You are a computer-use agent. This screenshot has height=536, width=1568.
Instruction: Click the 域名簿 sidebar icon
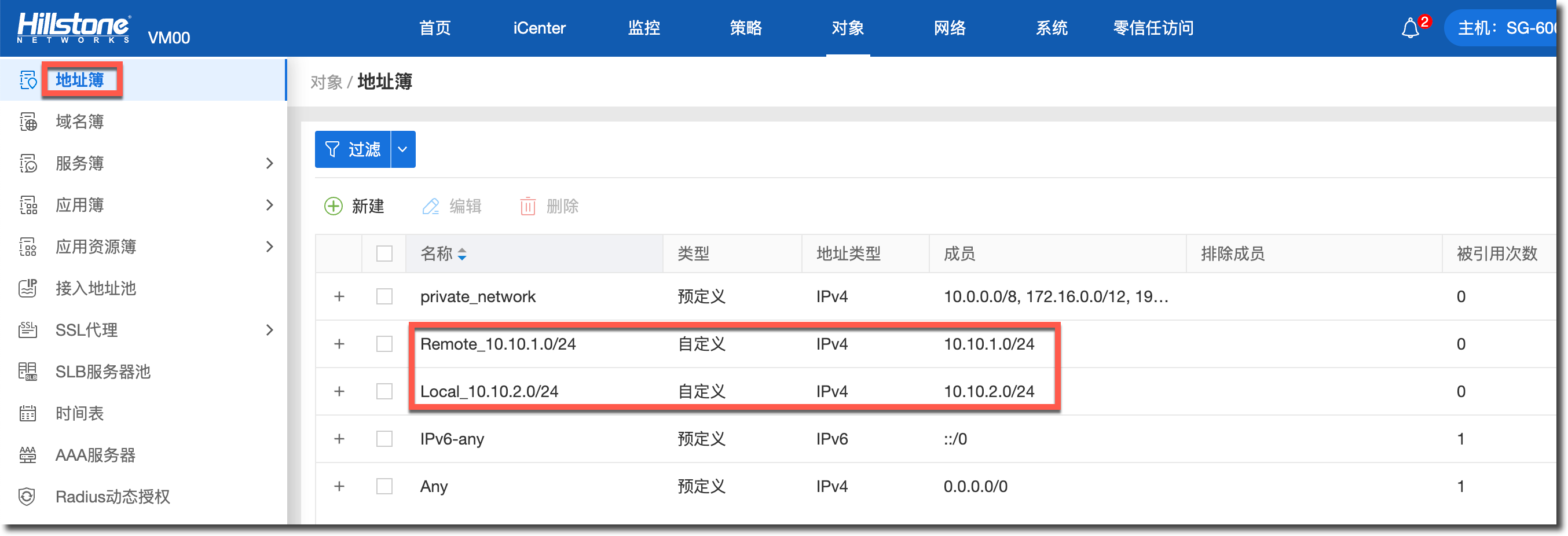(x=28, y=122)
